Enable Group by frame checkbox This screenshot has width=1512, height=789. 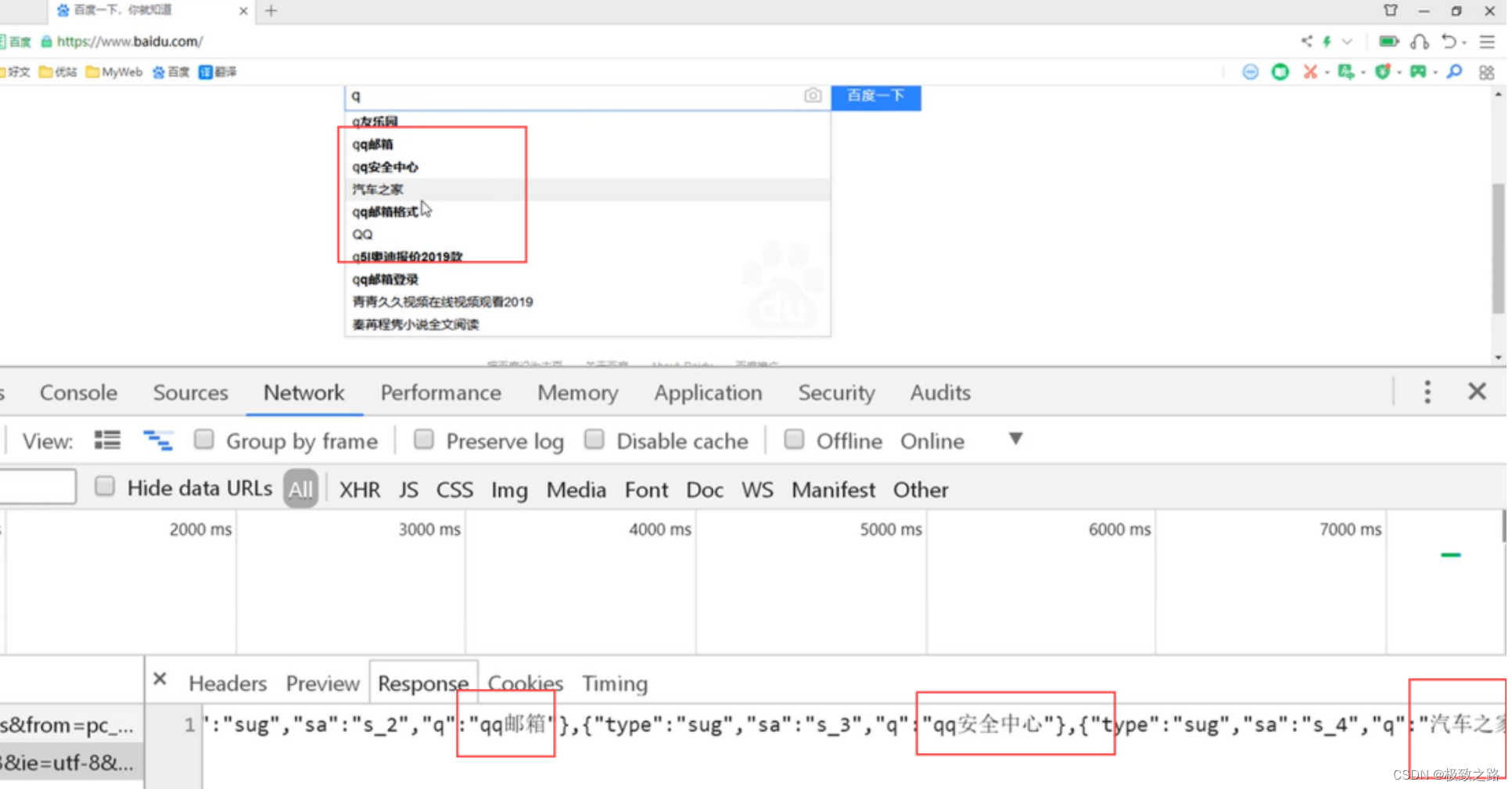pyautogui.click(x=203, y=439)
